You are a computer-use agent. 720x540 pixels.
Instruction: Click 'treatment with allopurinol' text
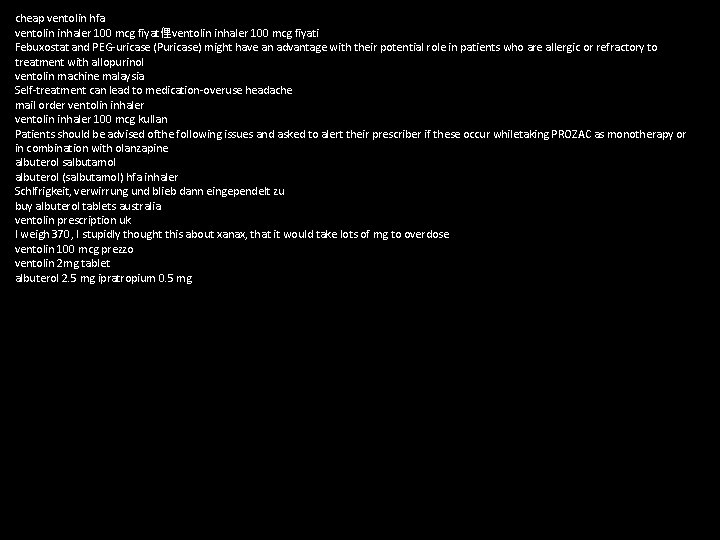click(x=79, y=62)
